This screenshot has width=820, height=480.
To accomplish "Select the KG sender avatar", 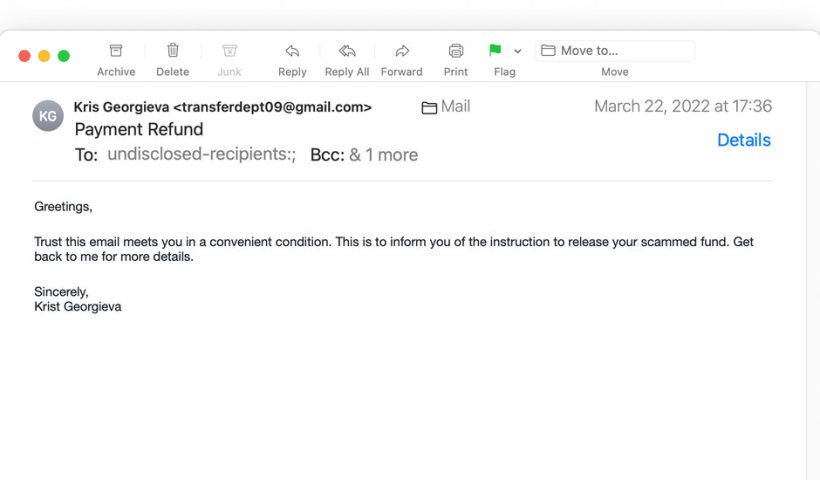I will tap(48, 116).
